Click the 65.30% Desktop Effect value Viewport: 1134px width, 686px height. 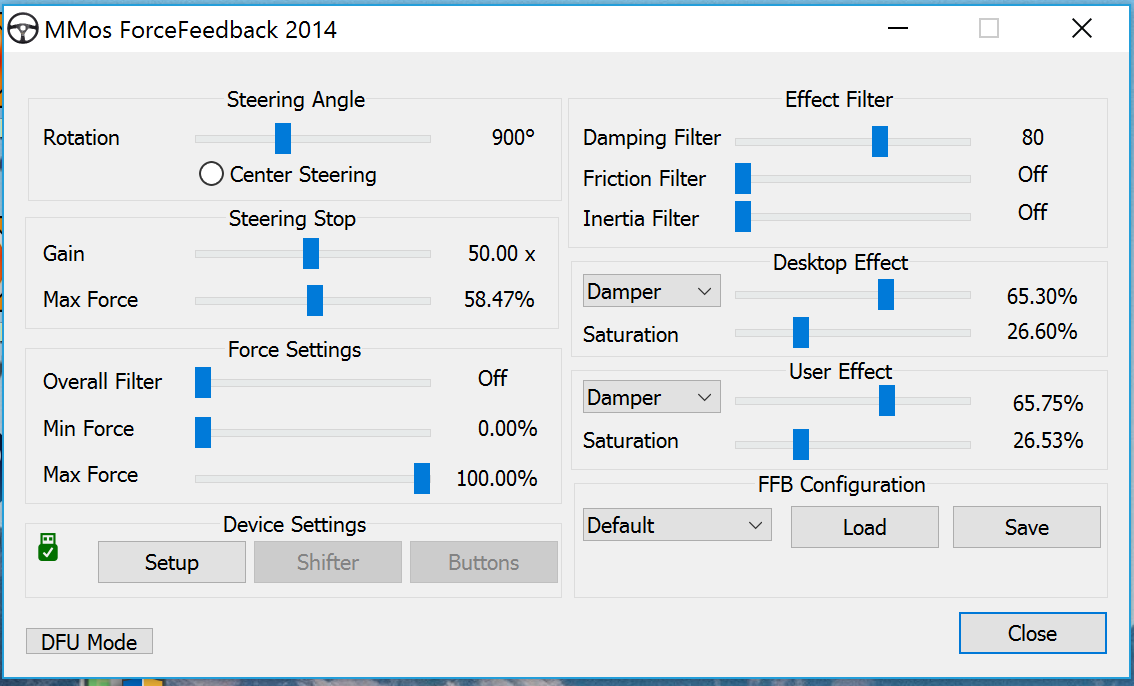click(1042, 296)
